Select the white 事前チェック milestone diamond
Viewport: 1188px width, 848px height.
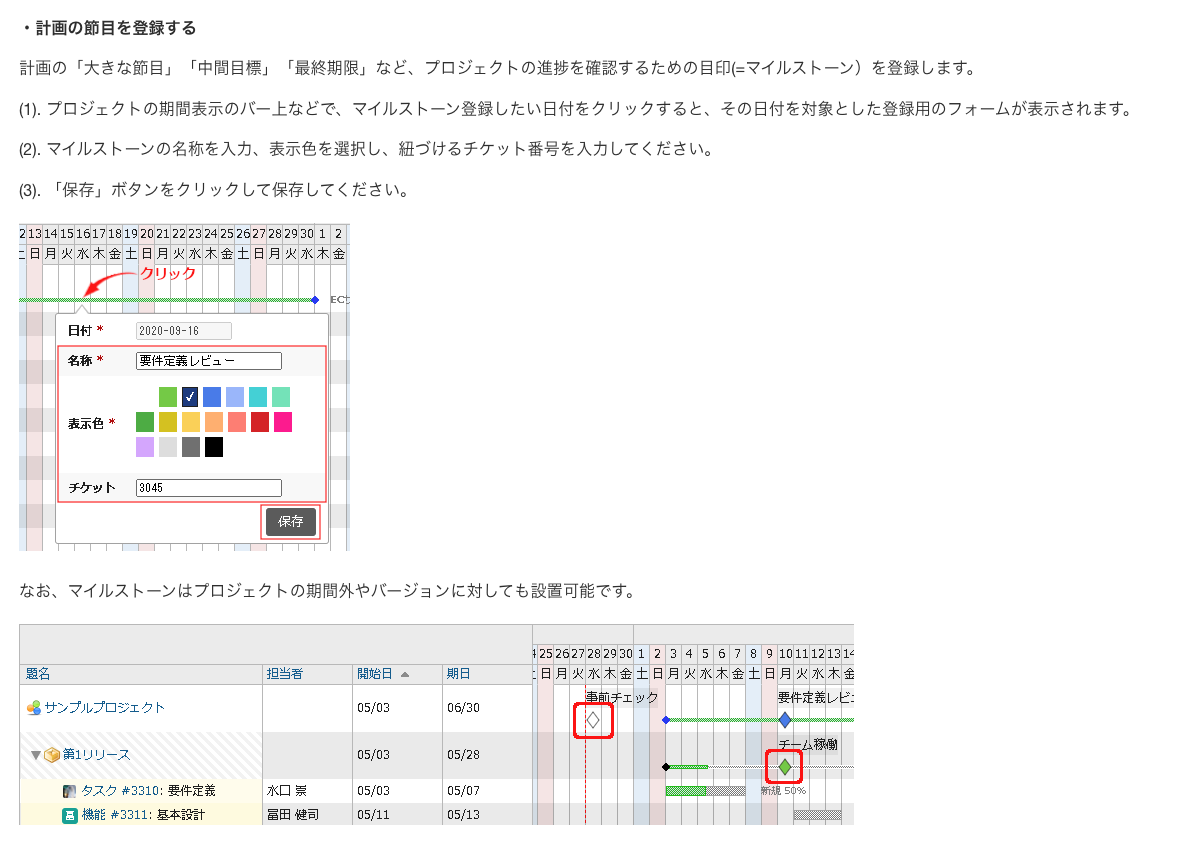point(593,719)
